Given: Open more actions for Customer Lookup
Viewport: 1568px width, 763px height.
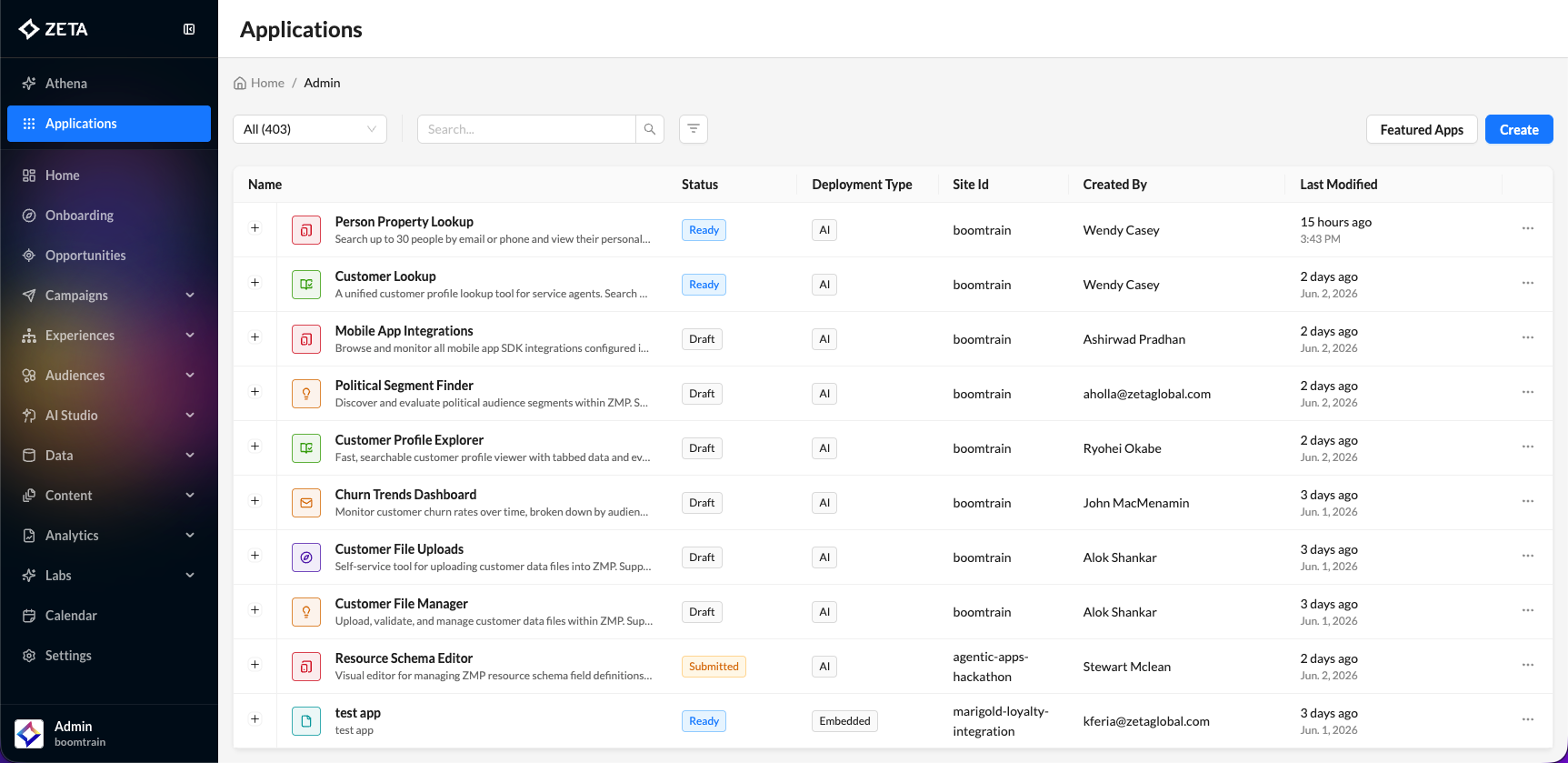Looking at the screenshot, I should [1528, 283].
